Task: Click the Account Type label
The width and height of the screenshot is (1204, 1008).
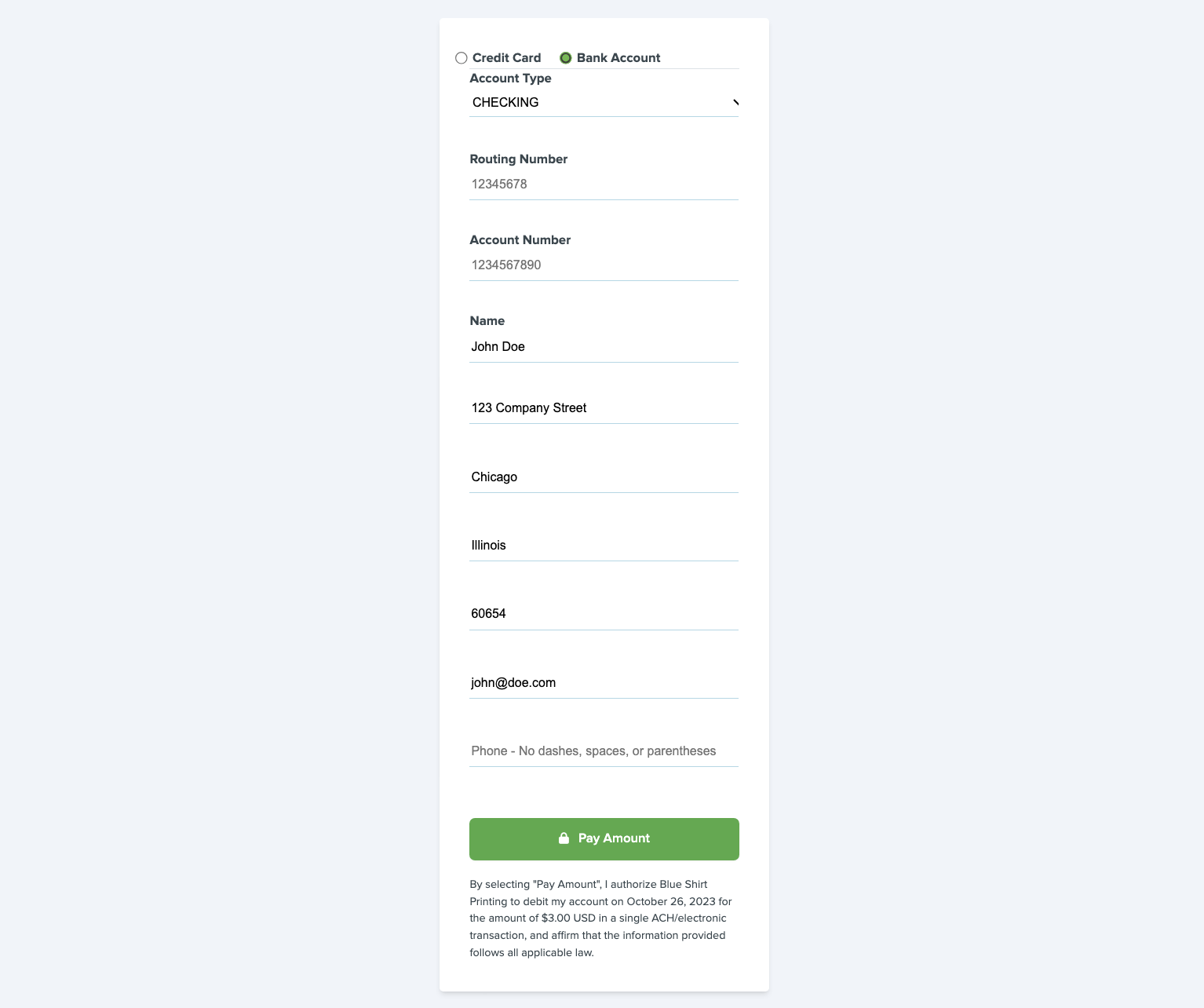Action: (510, 79)
